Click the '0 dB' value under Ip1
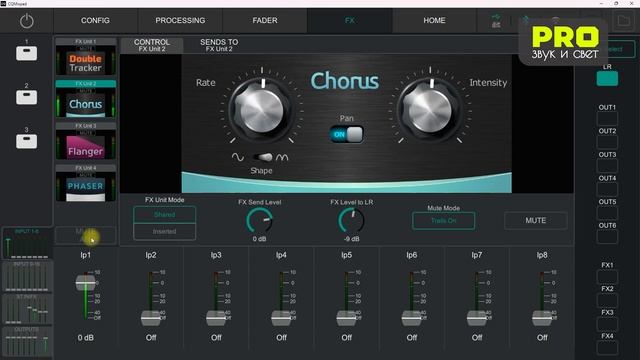The image size is (640, 360). pyautogui.click(x=85, y=338)
